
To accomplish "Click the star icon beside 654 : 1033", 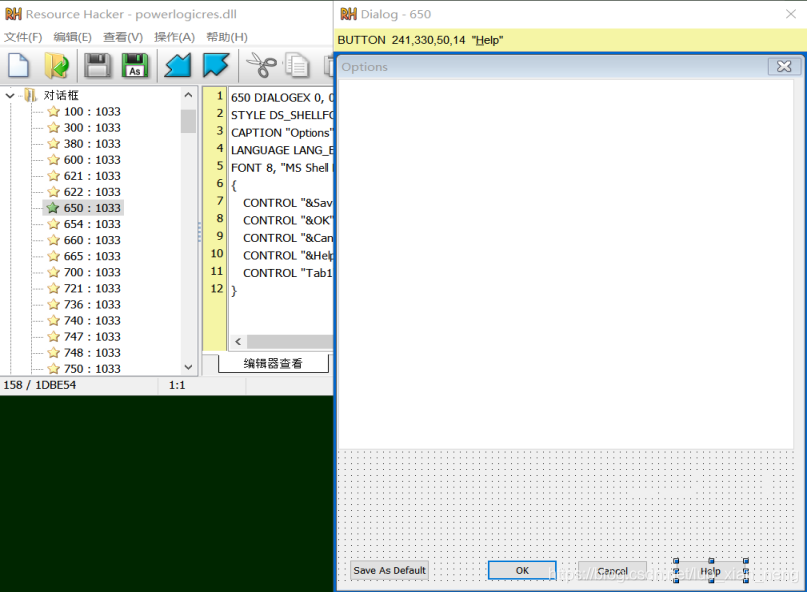I will [54, 224].
